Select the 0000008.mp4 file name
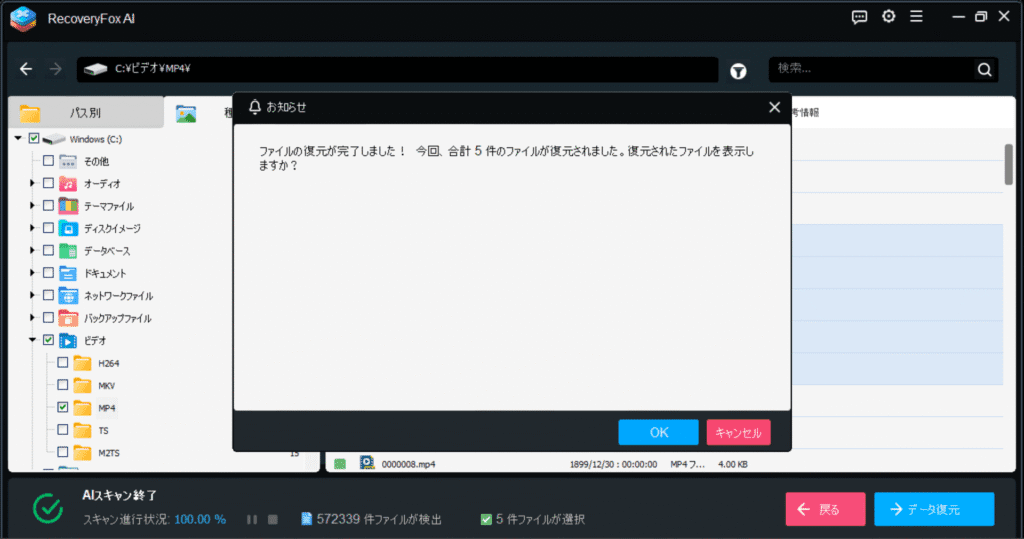This screenshot has height=539, width=1024. click(408, 464)
